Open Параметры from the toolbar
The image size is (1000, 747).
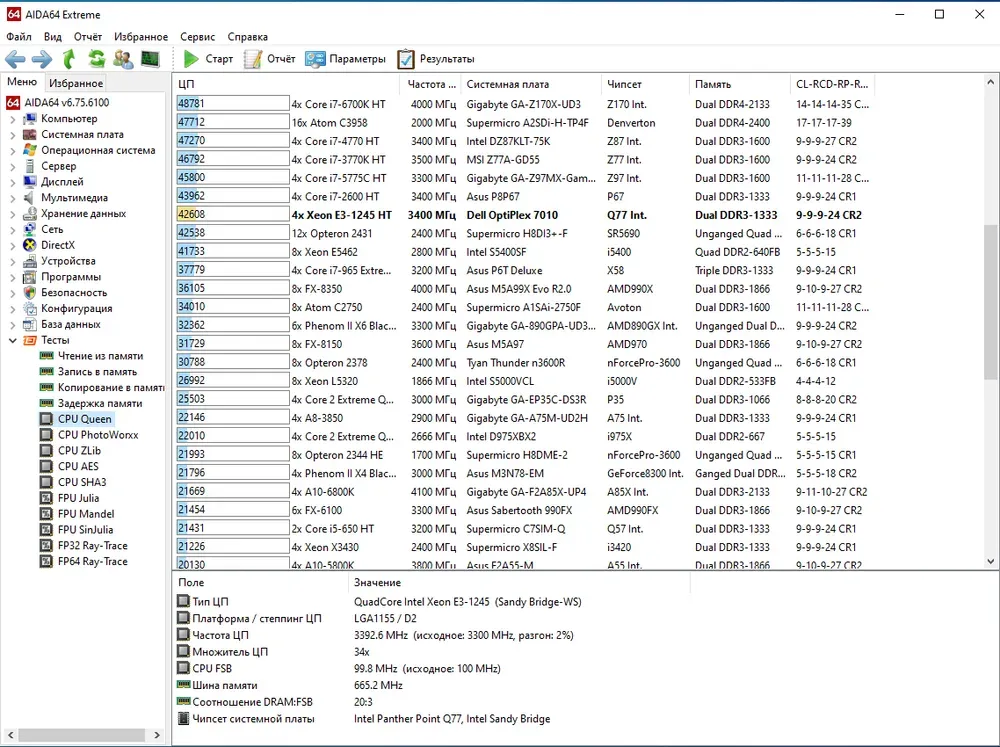[x=345, y=59]
